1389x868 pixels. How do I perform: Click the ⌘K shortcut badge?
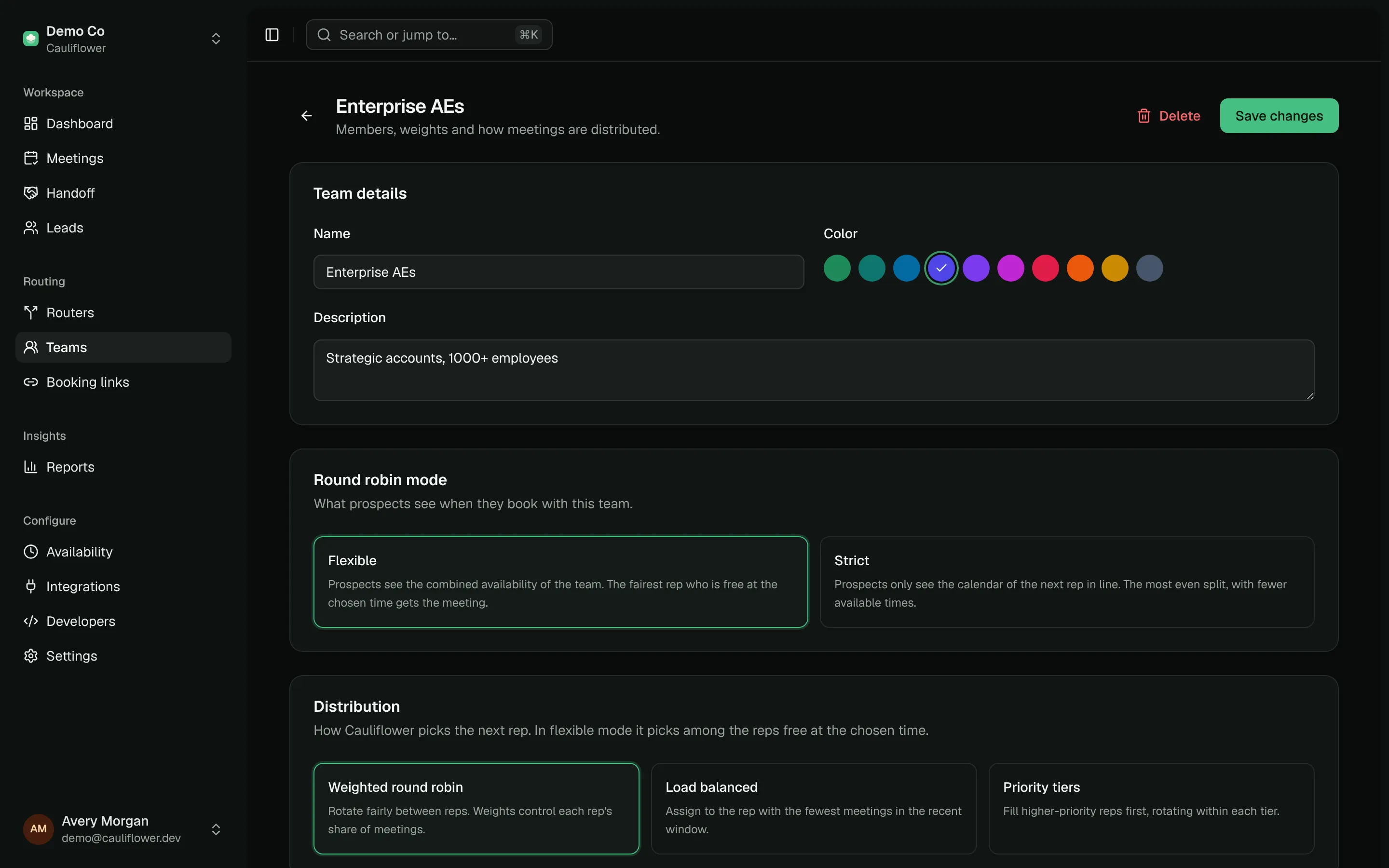[x=528, y=35]
